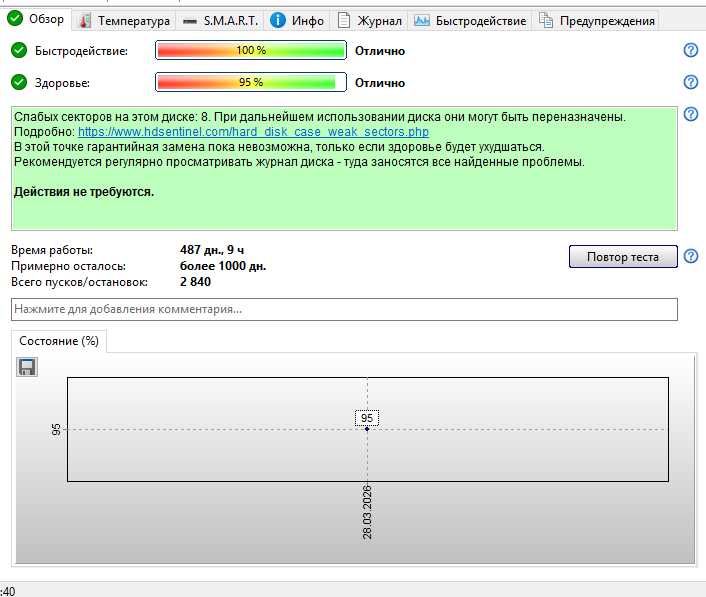
Task: Open the hdsentinel weak sectors link
Action: pyautogui.click(x=253, y=132)
